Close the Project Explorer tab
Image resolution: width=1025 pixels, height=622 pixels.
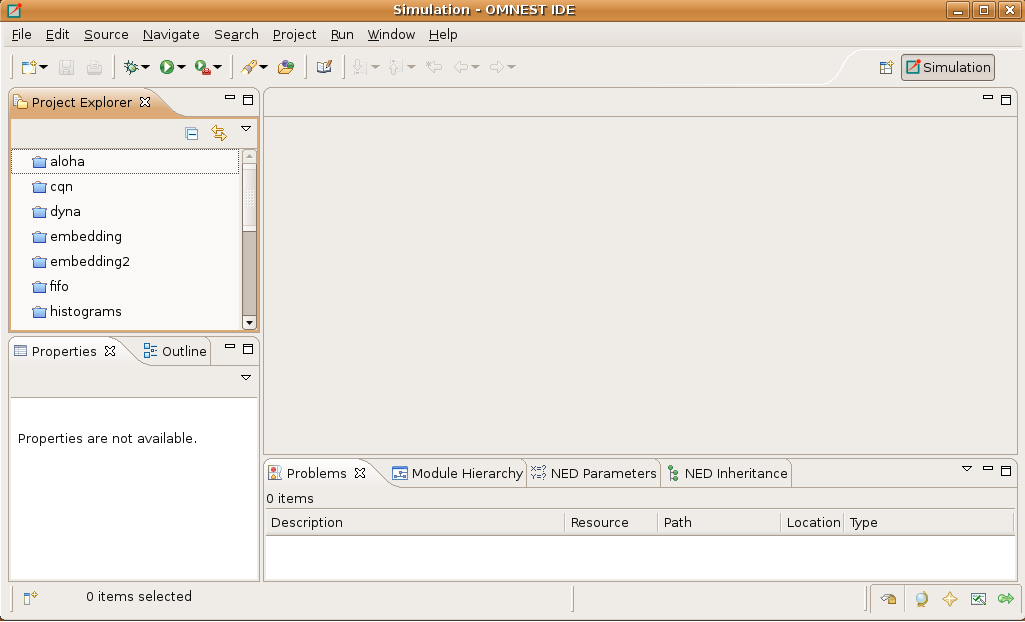pyautogui.click(x=145, y=102)
